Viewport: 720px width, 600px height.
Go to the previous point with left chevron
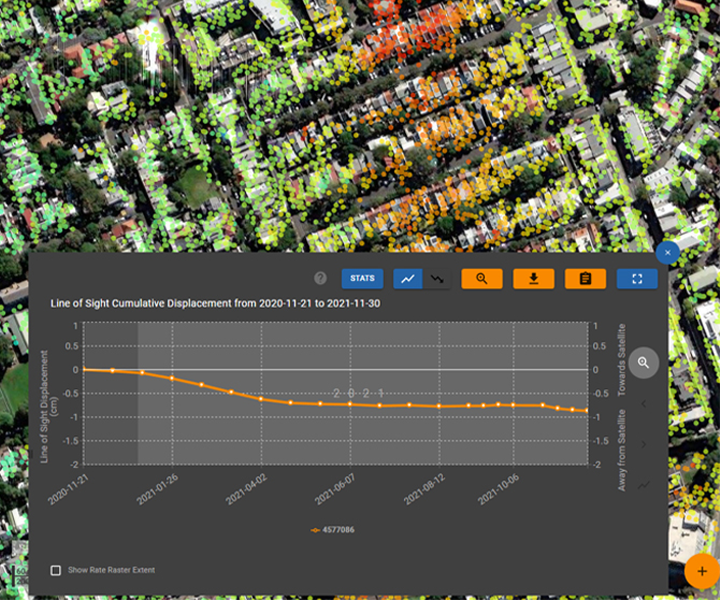point(643,404)
